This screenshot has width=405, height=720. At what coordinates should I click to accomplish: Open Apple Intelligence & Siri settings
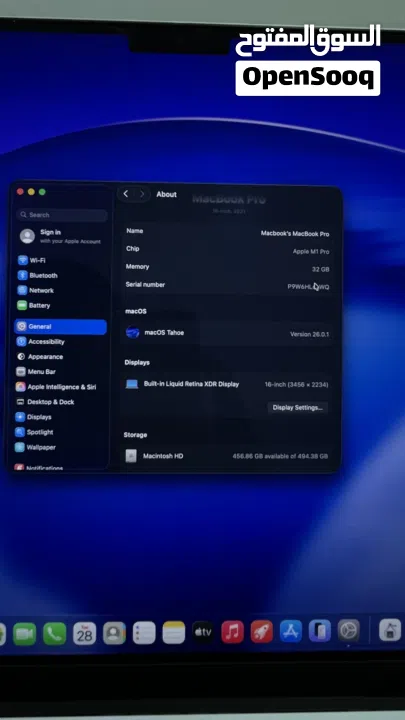click(x=56, y=387)
